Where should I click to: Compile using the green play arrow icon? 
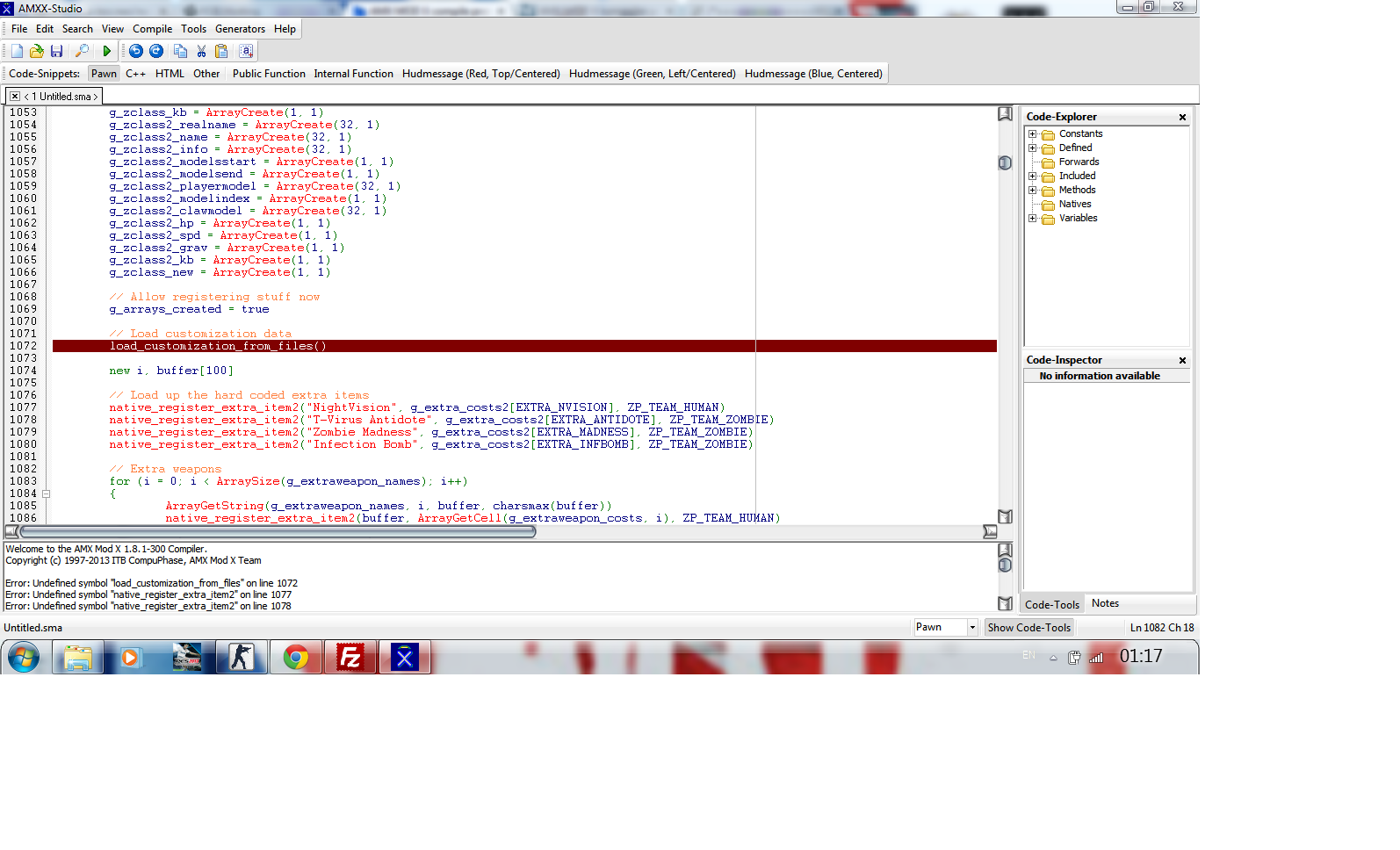(x=107, y=51)
